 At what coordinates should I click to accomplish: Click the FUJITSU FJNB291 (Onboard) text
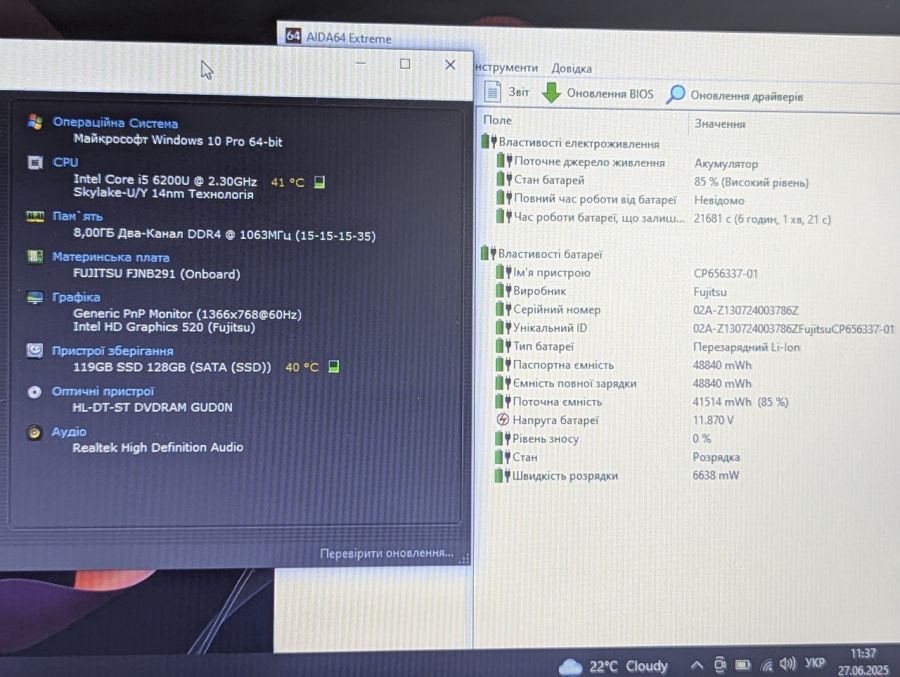156,273
